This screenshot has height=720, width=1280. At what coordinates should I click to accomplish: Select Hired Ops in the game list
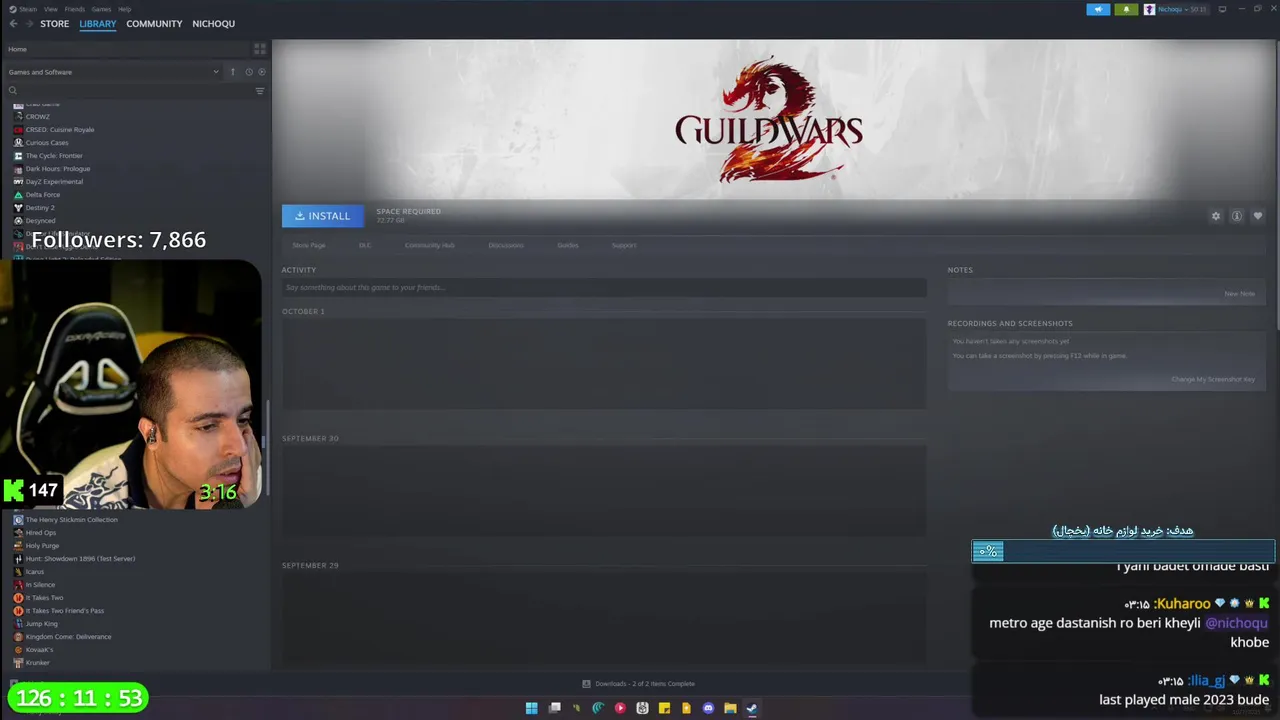[x=41, y=533]
